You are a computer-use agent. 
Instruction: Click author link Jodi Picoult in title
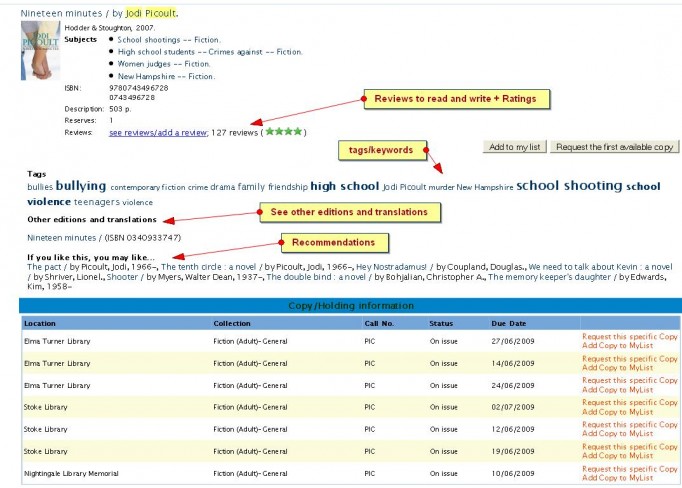point(151,13)
